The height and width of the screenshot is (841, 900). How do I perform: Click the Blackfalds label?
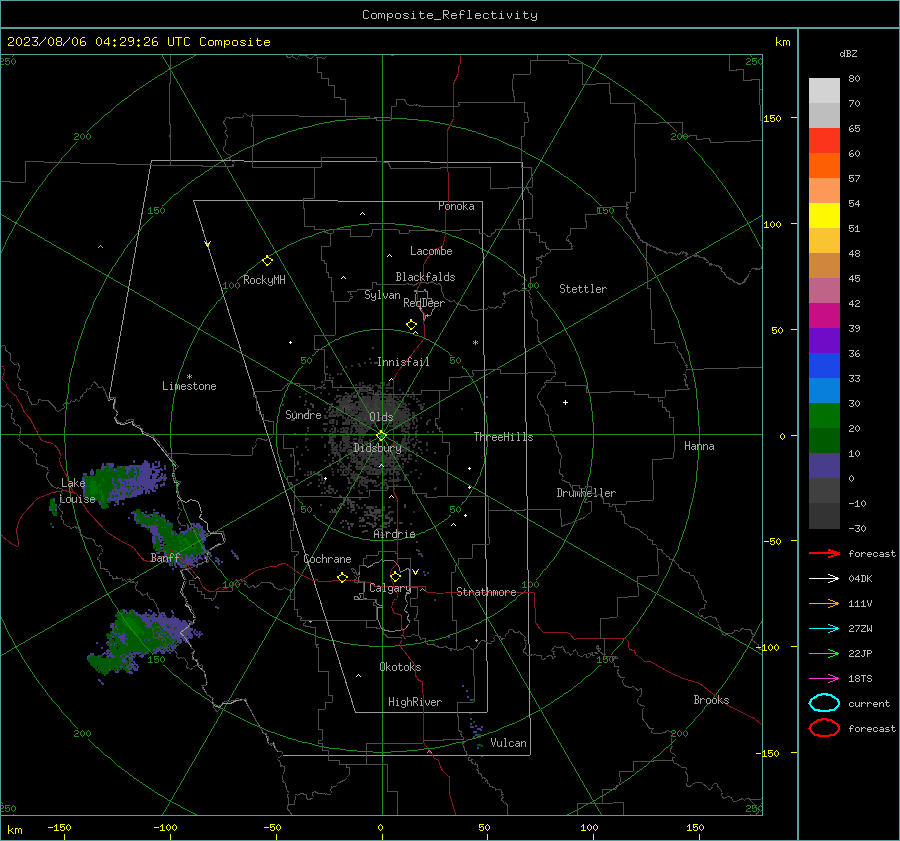[x=425, y=277]
